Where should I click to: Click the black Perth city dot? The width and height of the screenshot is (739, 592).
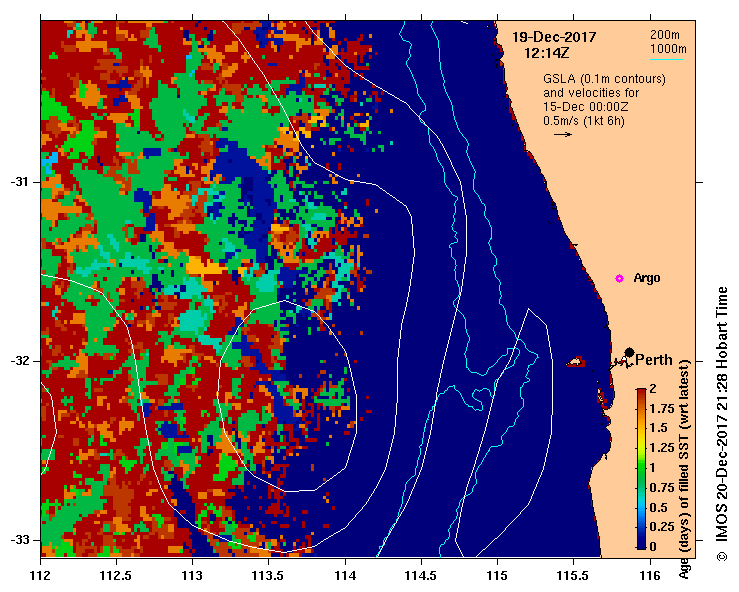coord(629,352)
